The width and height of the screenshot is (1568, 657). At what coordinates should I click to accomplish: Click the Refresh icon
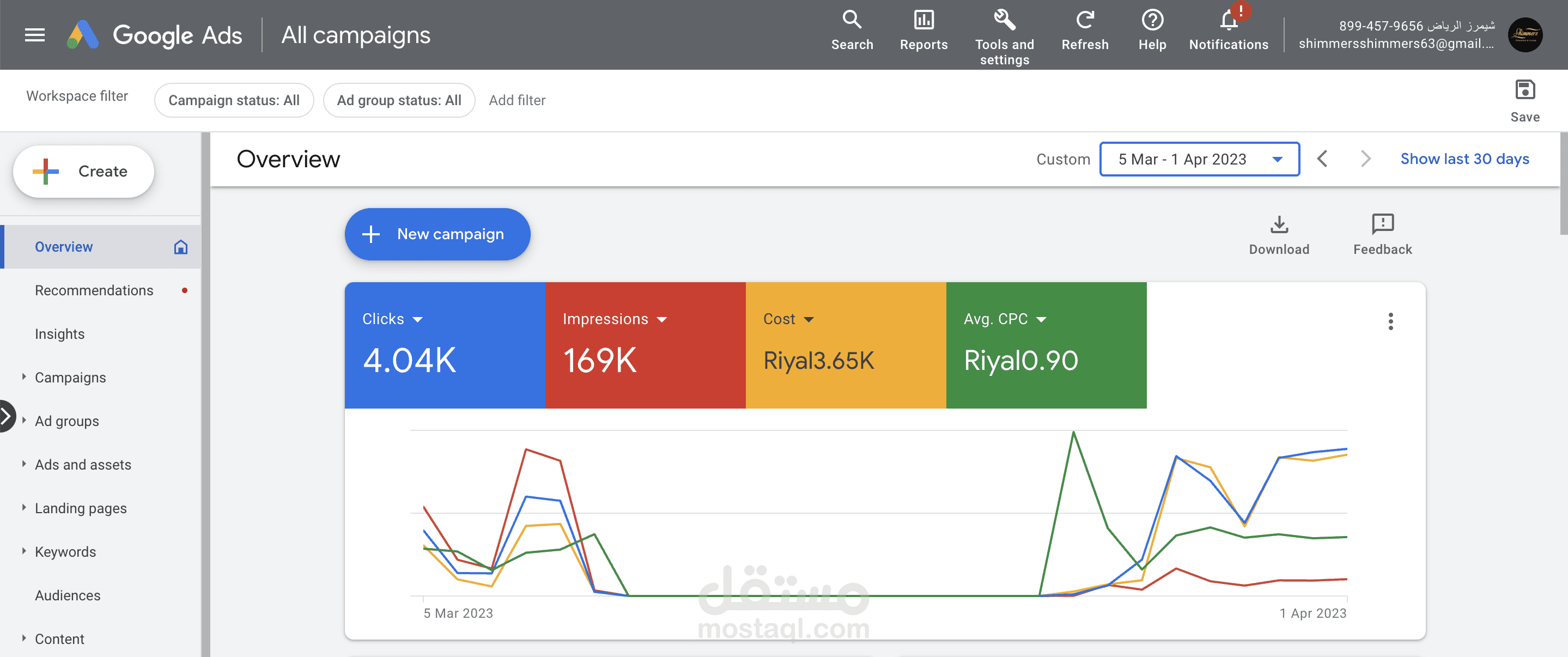coord(1085,20)
